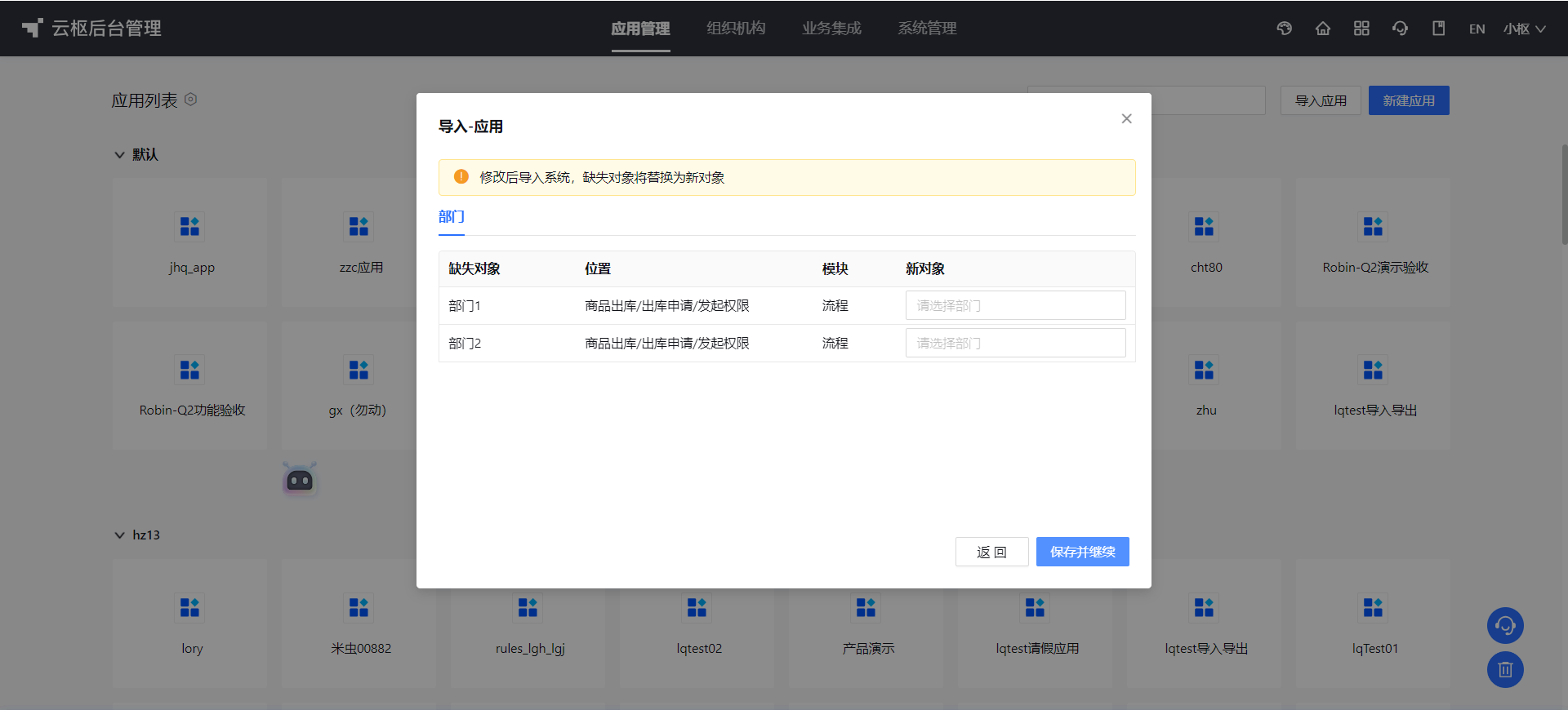The image size is (1568, 710).
Task: Close the 导入-应用 dialog
Action: (x=1126, y=118)
